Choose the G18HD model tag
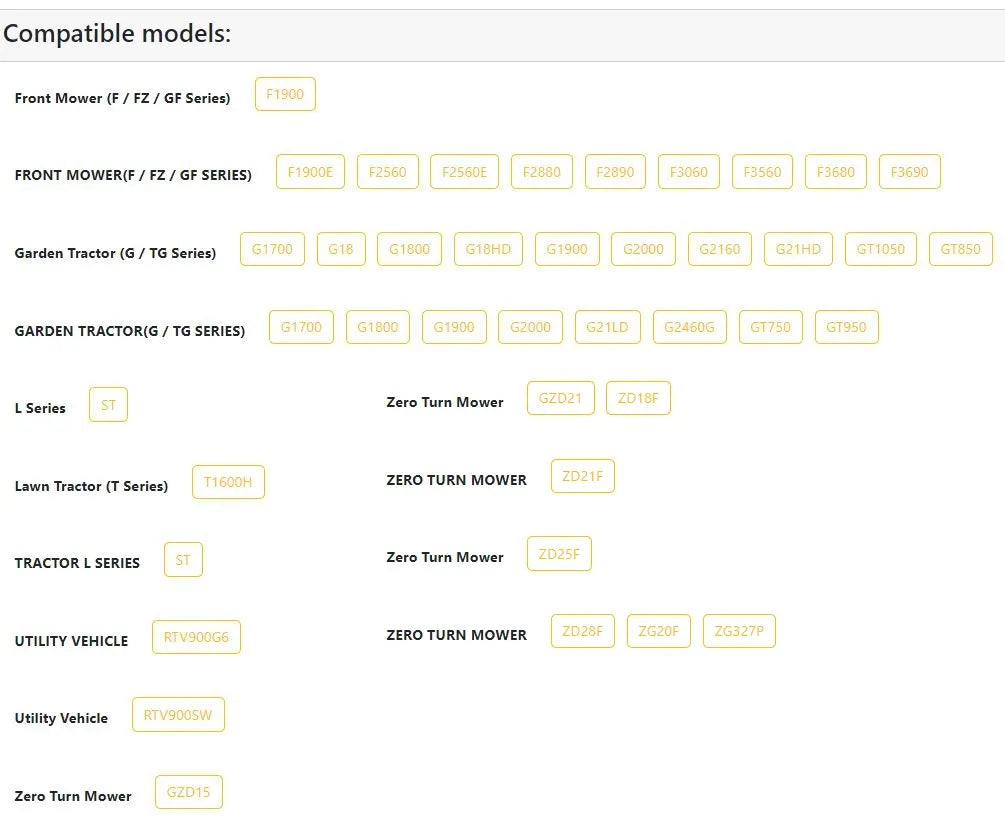 click(488, 249)
